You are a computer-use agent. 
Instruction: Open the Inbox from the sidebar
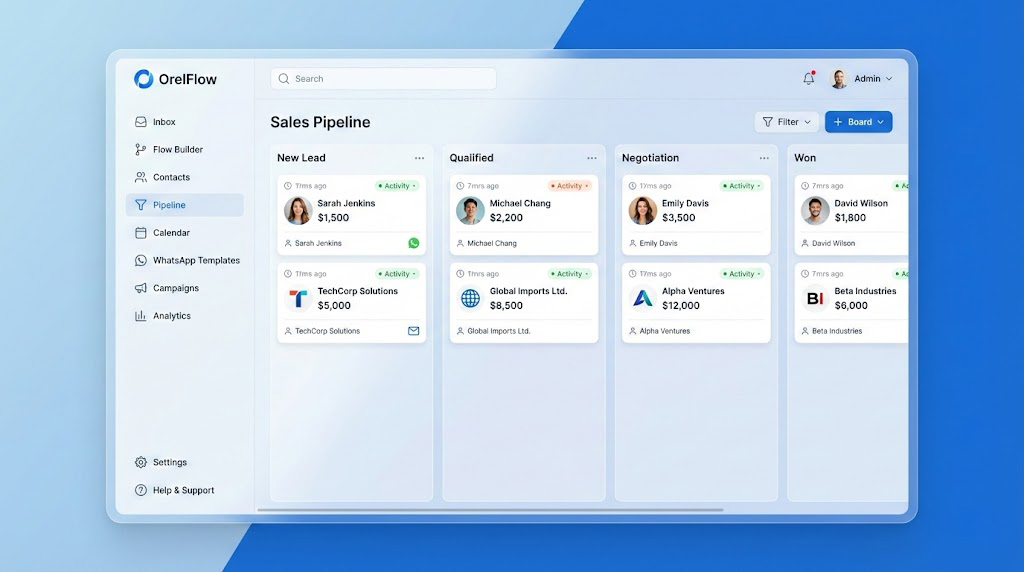(164, 122)
